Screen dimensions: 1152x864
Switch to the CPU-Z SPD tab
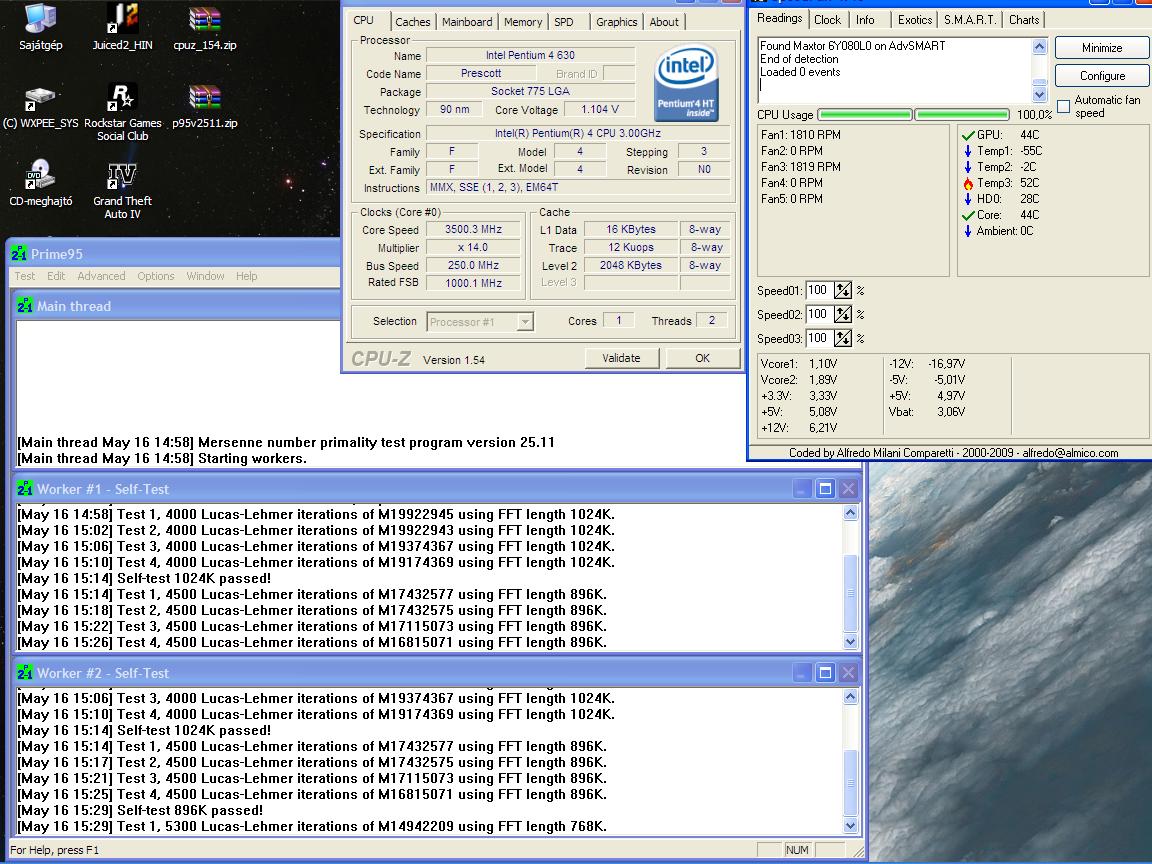[x=564, y=22]
